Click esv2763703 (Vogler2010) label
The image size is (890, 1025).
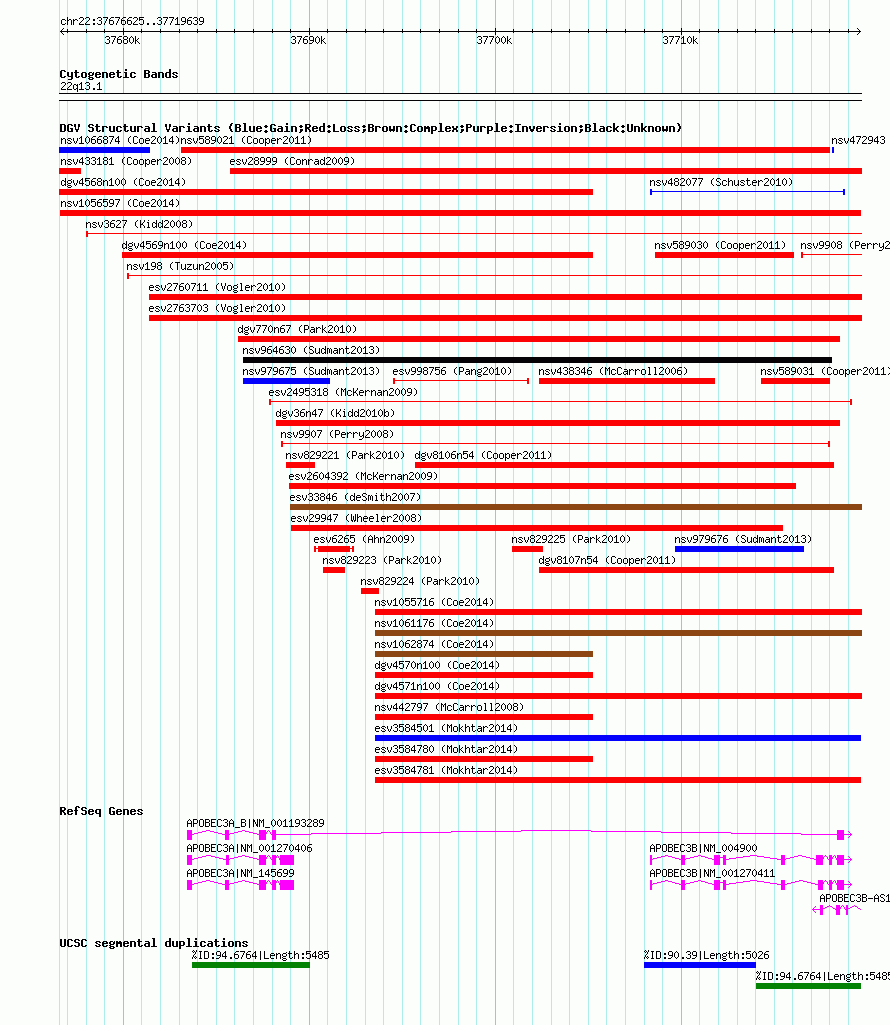(217, 308)
